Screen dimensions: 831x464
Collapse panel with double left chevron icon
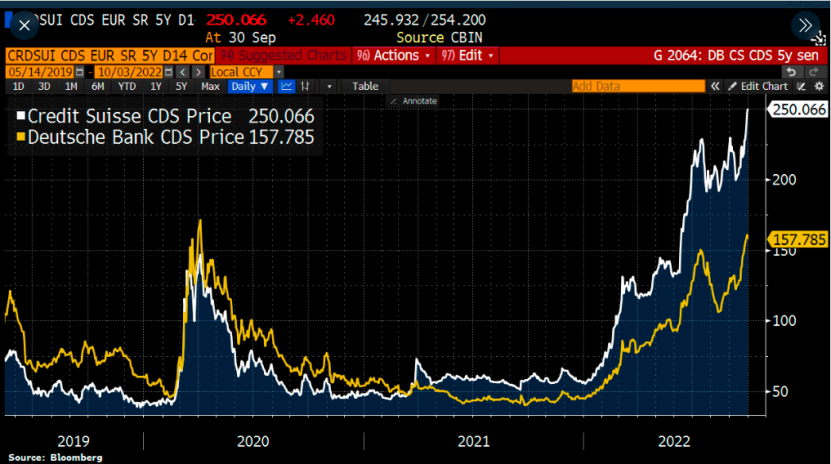tap(715, 86)
